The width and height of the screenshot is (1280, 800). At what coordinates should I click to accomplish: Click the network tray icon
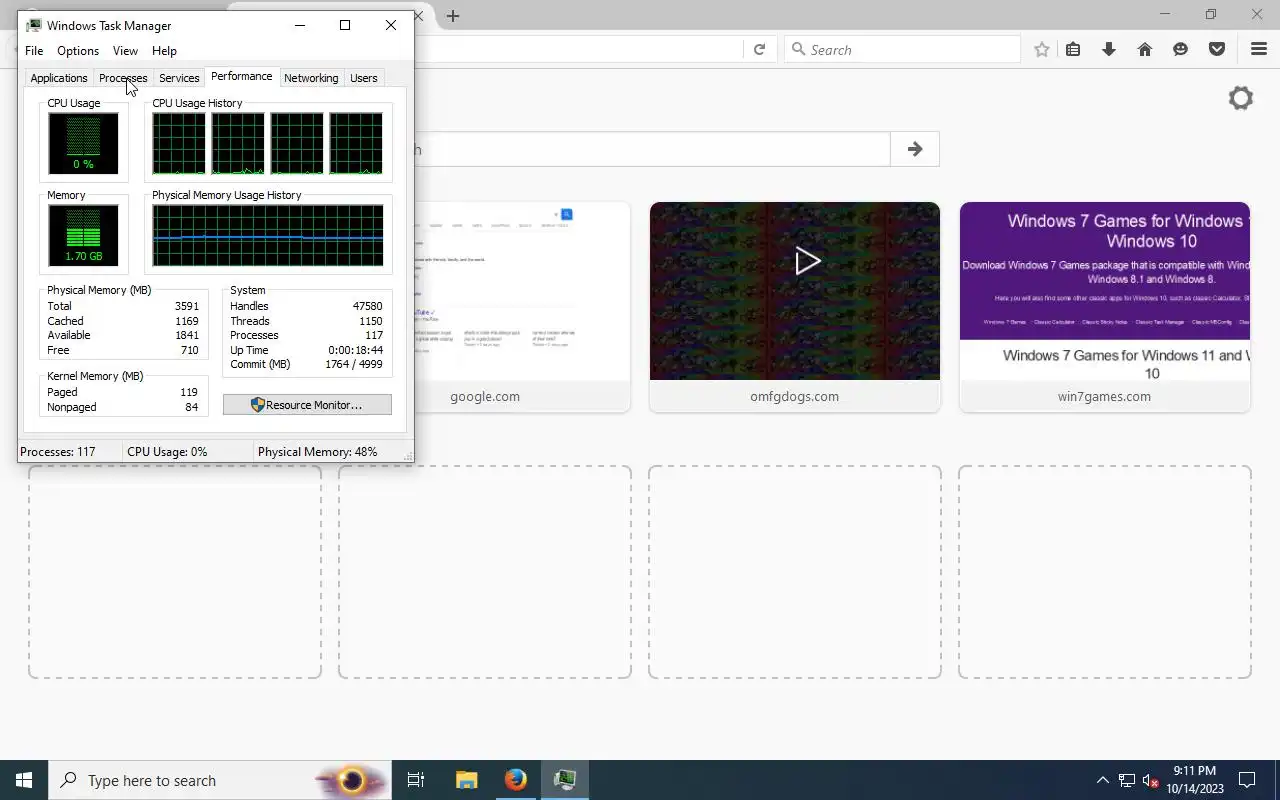coord(1127,780)
